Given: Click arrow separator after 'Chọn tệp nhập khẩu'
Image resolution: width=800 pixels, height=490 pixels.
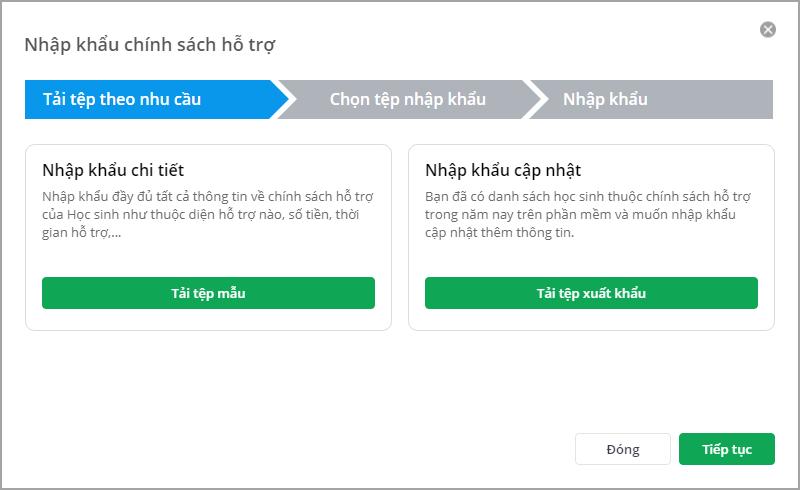Looking at the screenshot, I should [x=538, y=99].
